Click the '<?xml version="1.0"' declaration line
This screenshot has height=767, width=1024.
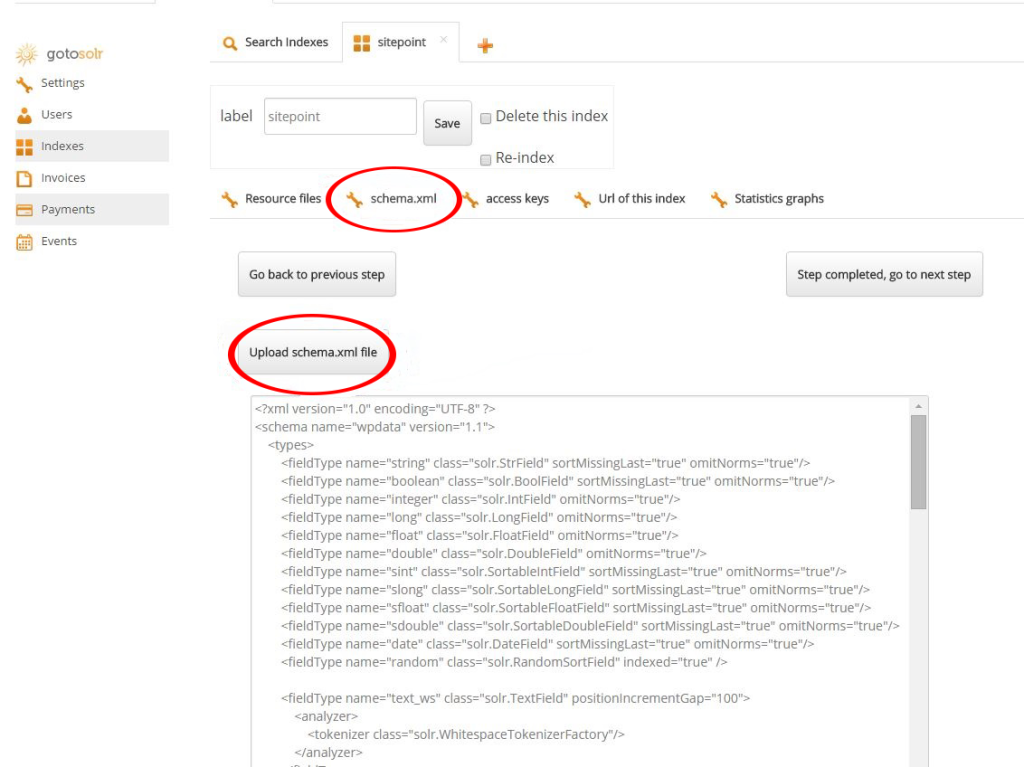pos(375,409)
